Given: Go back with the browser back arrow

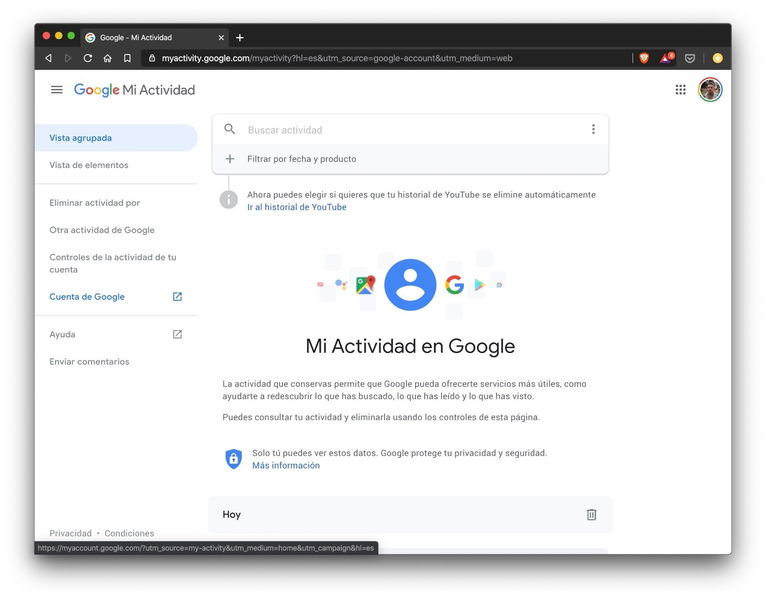Looking at the screenshot, I should click(48, 58).
